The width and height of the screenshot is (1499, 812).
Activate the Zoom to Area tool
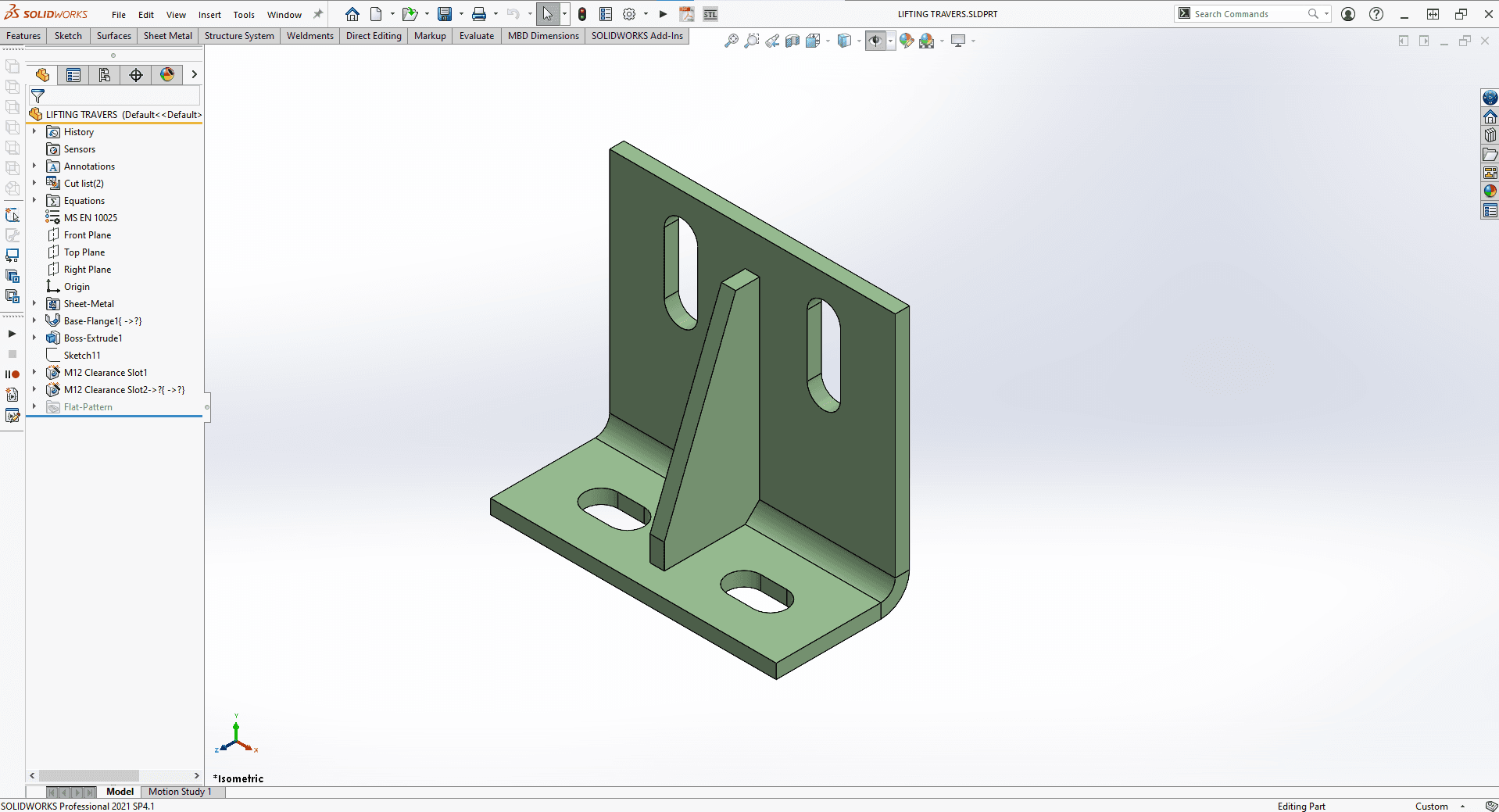click(x=752, y=41)
